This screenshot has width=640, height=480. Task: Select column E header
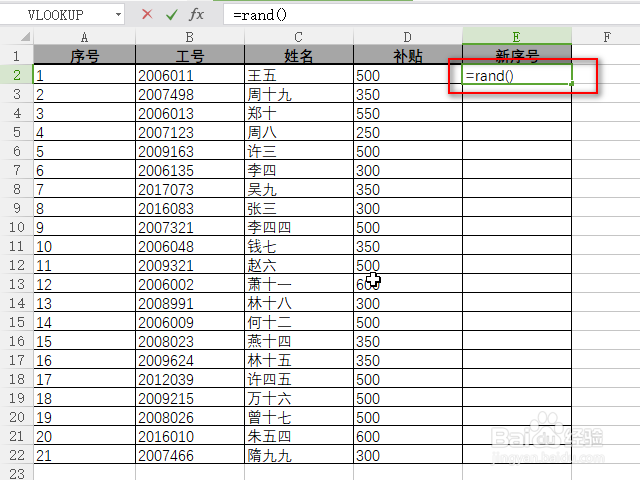pyautogui.click(x=517, y=37)
